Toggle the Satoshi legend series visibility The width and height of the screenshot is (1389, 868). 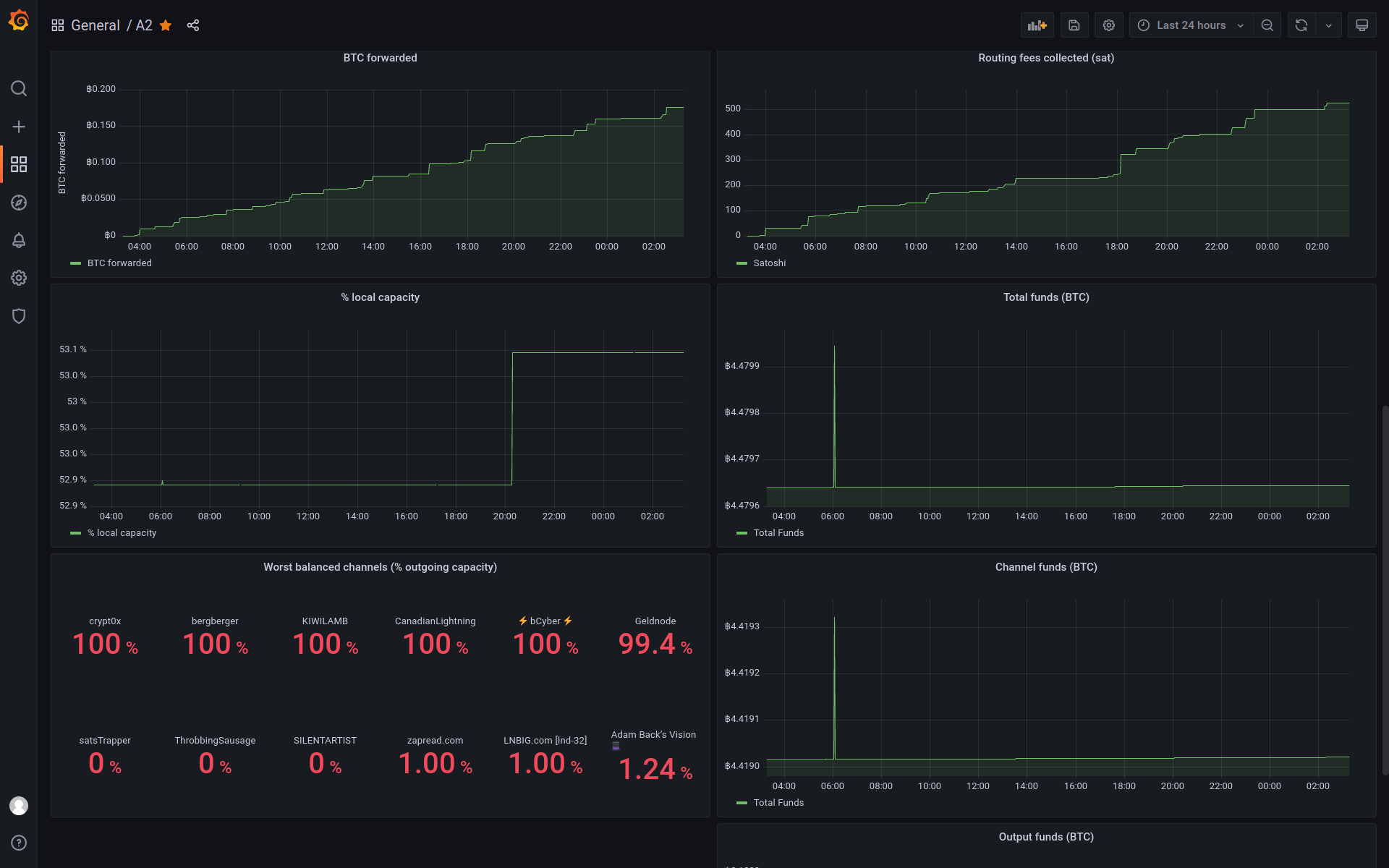[769, 263]
